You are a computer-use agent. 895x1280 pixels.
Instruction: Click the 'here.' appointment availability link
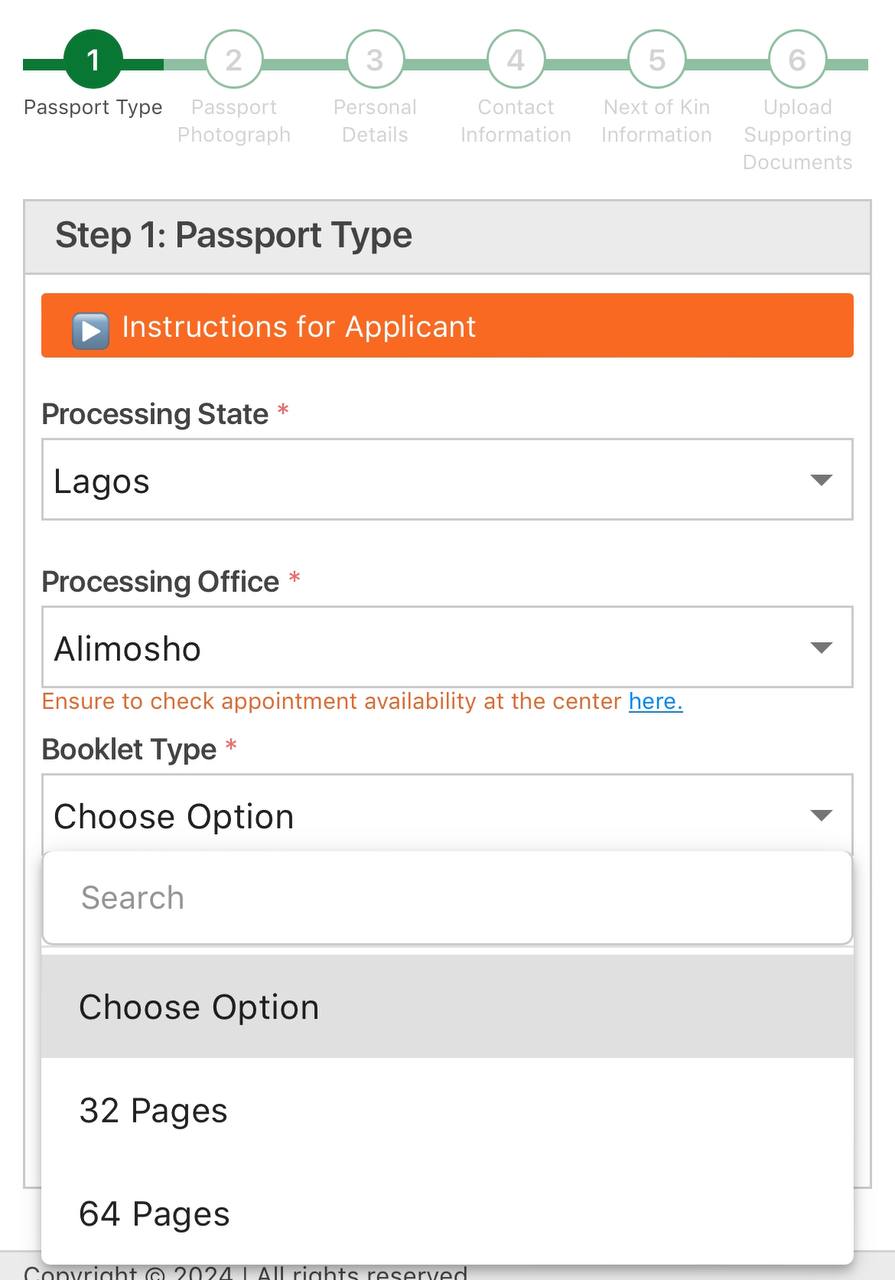coord(656,702)
